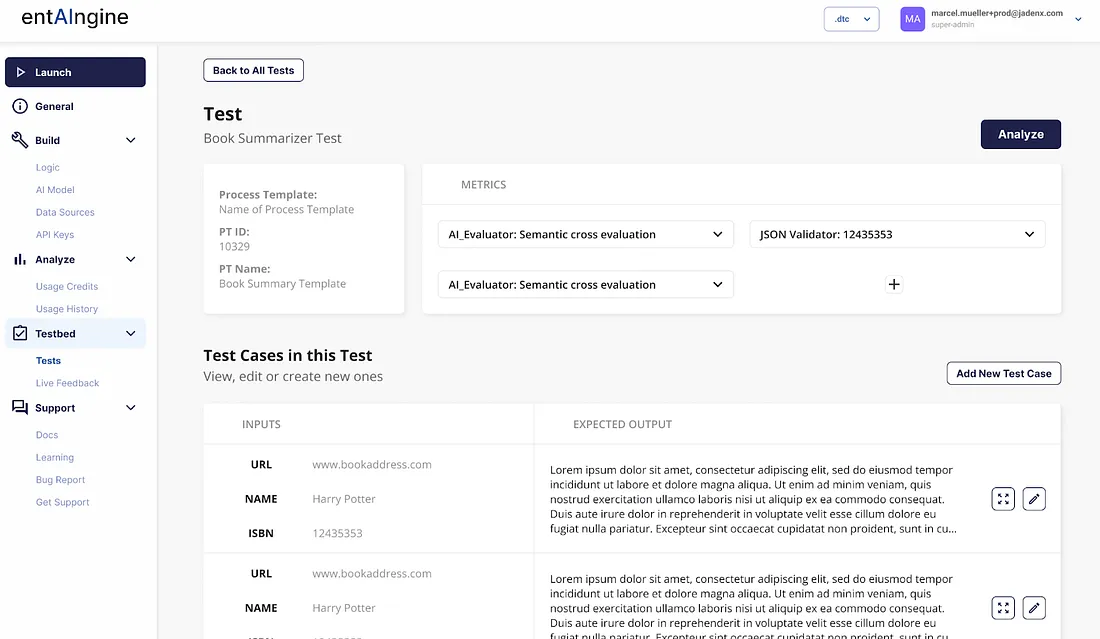Open the first AI_Evaluator metric dropdown
1100x639 pixels.
click(585, 235)
